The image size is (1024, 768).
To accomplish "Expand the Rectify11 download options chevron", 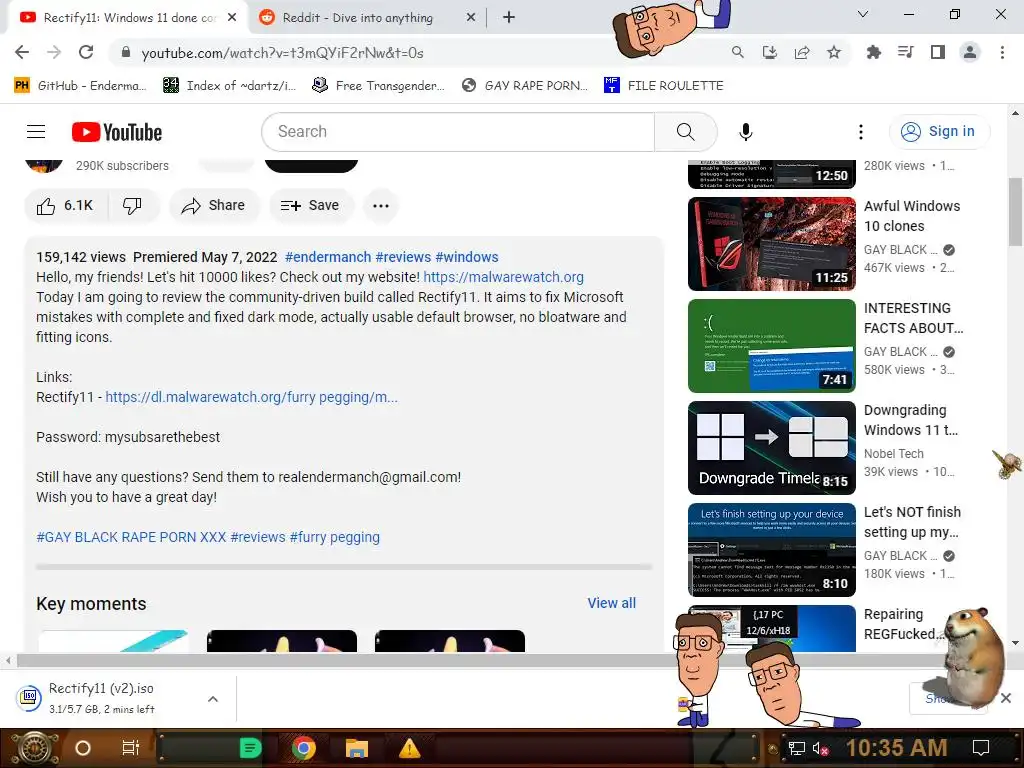I will (x=213, y=699).
